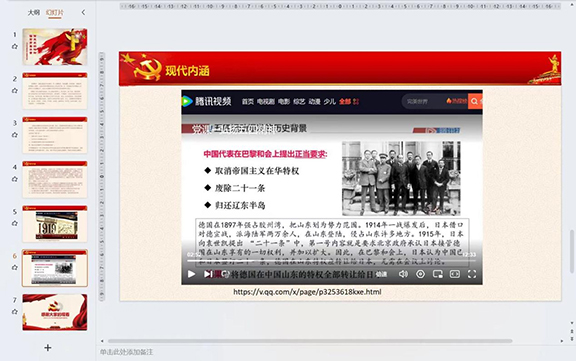Enter fullscreen in the video player

(x=472, y=274)
